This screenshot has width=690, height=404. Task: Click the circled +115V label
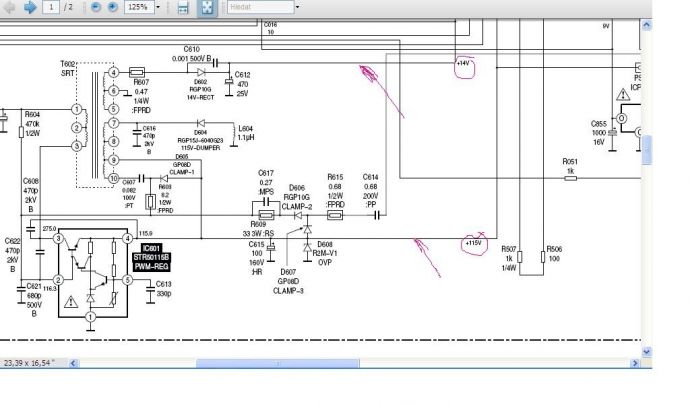click(473, 243)
